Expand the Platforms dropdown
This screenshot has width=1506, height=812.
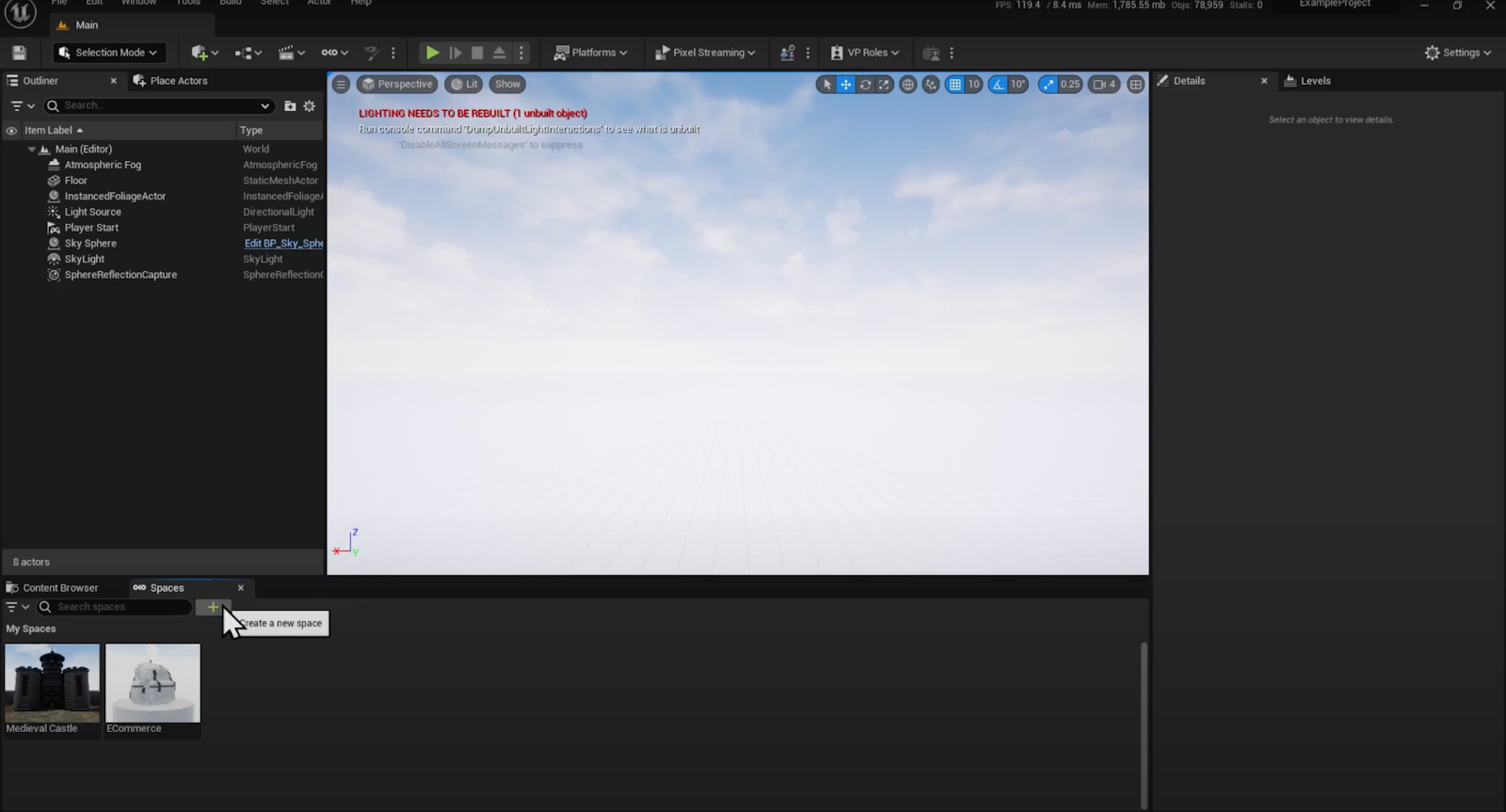[x=590, y=53]
